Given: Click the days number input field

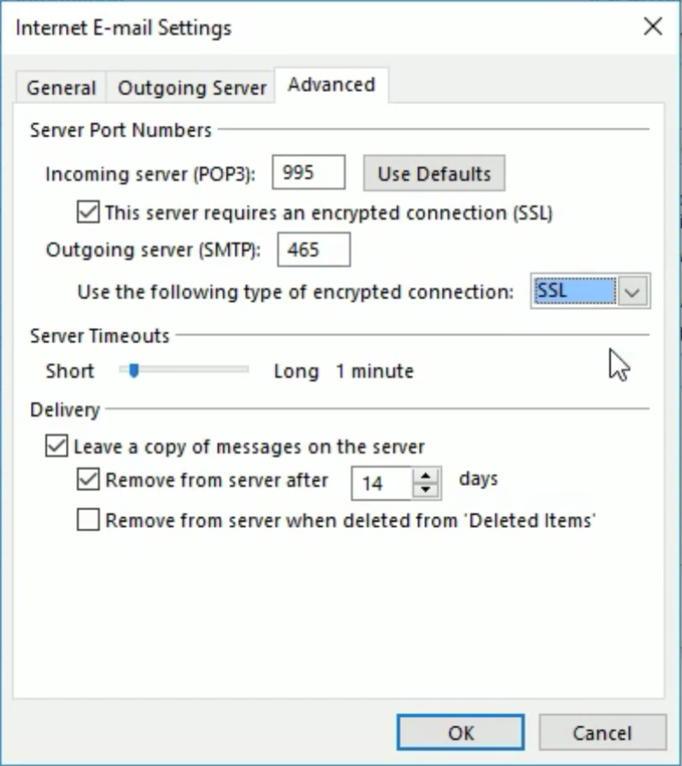Looking at the screenshot, I should [x=382, y=484].
